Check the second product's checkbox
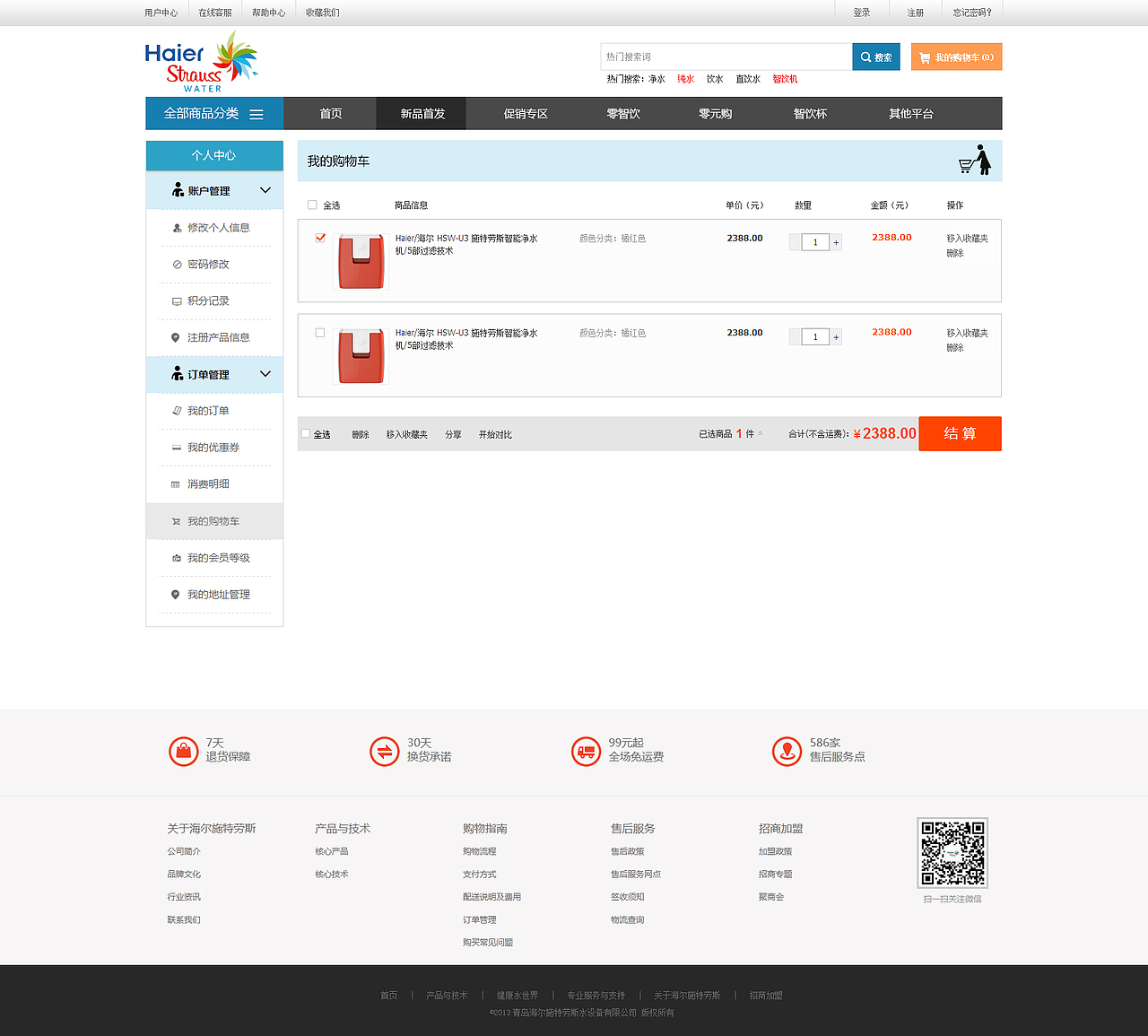 [x=320, y=333]
